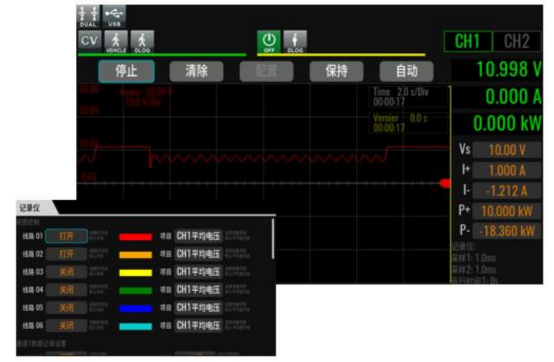The width and height of the screenshot is (554, 362).
Task: Open line 04 CH1平均电压 item dropdown
Action: (x=199, y=290)
